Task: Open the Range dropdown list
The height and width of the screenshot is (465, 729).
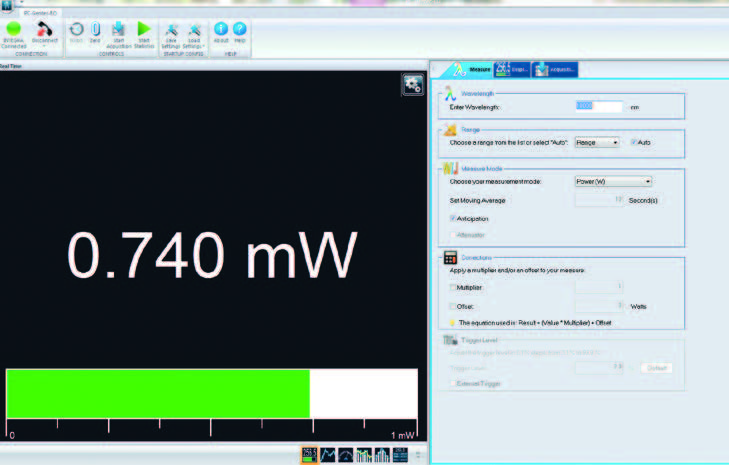Action: [x=597, y=143]
